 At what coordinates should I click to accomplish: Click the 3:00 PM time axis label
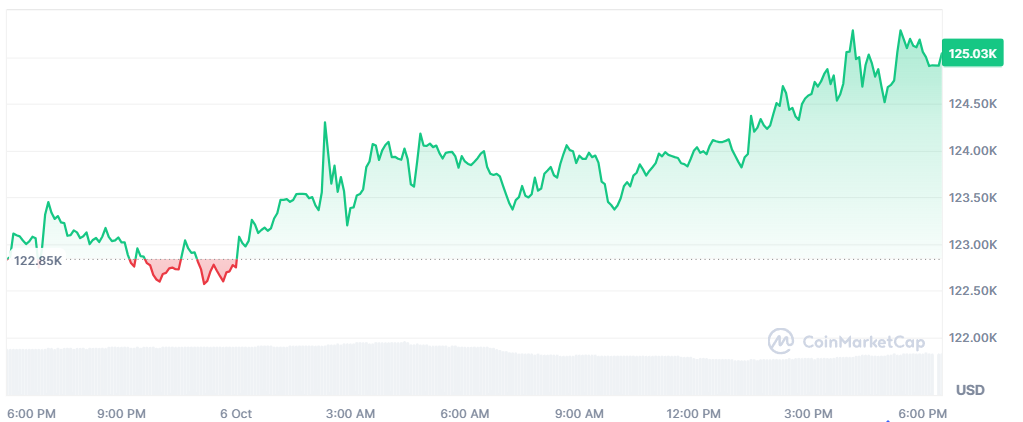pyautogui.click(x=808, y=413)
